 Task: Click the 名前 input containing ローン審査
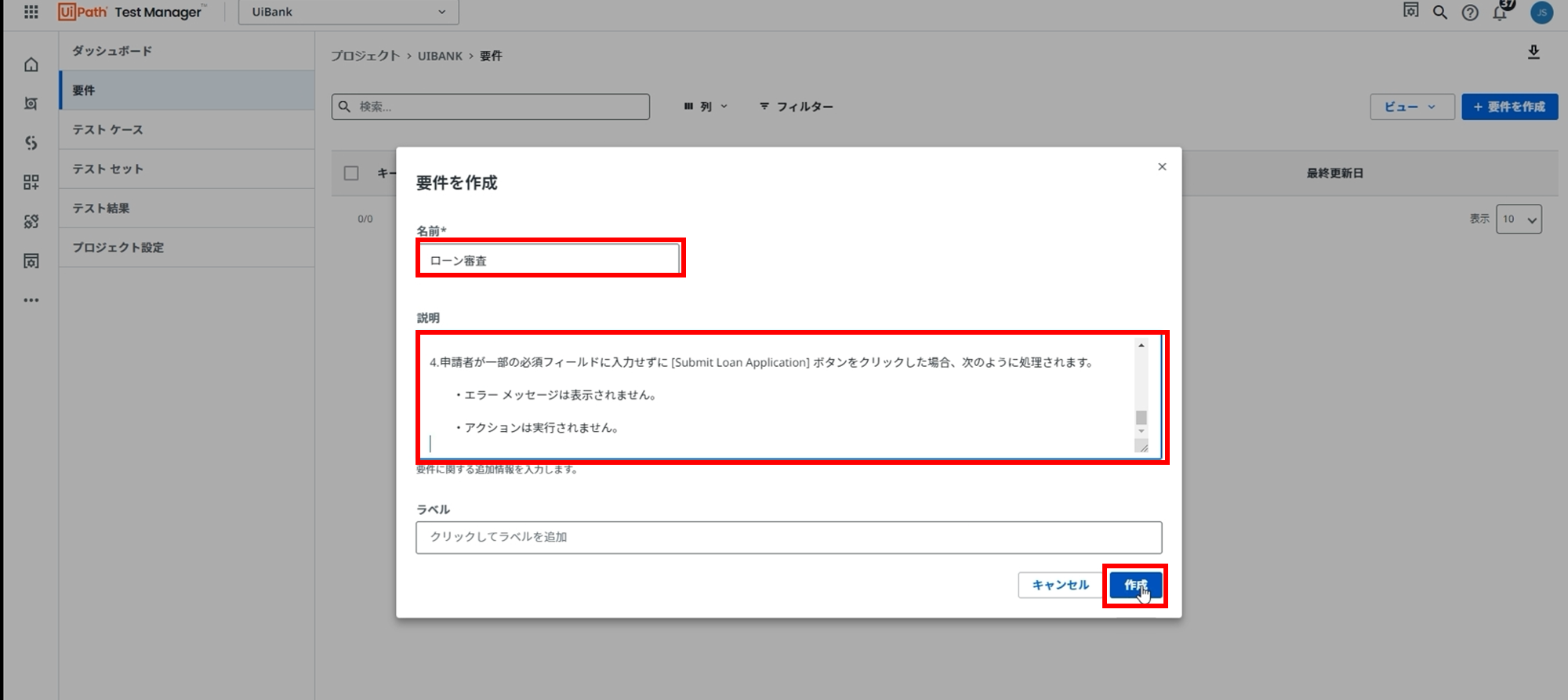[x=550, y=260]
